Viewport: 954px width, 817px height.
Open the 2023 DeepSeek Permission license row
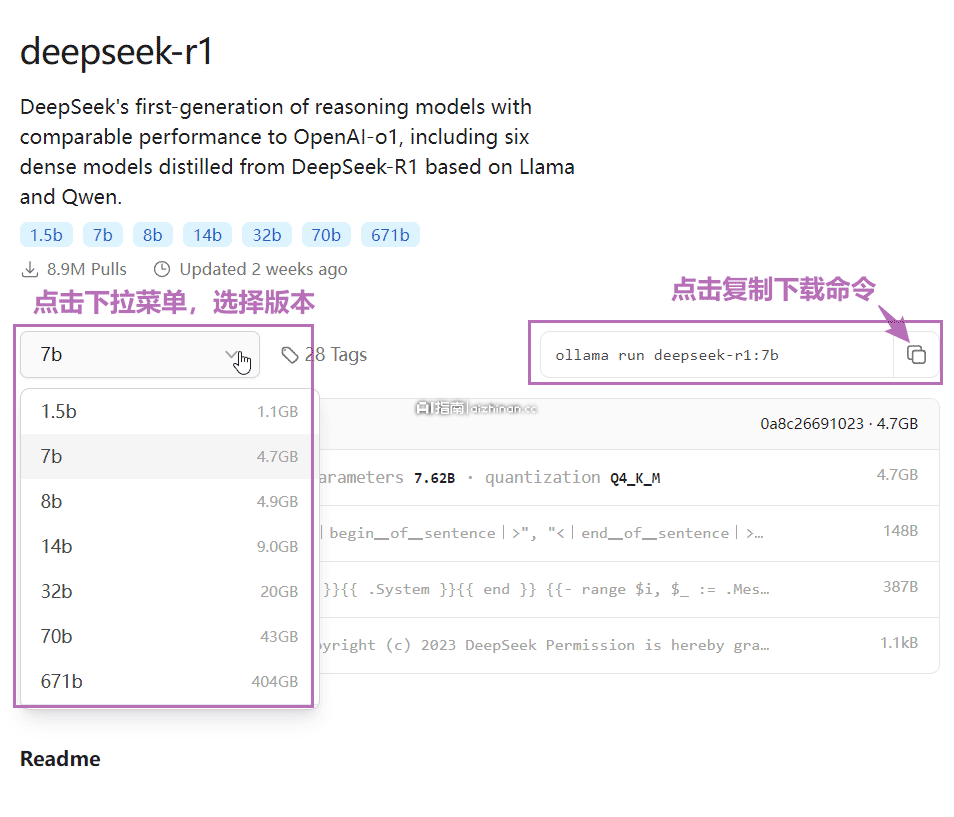point(629,645)
